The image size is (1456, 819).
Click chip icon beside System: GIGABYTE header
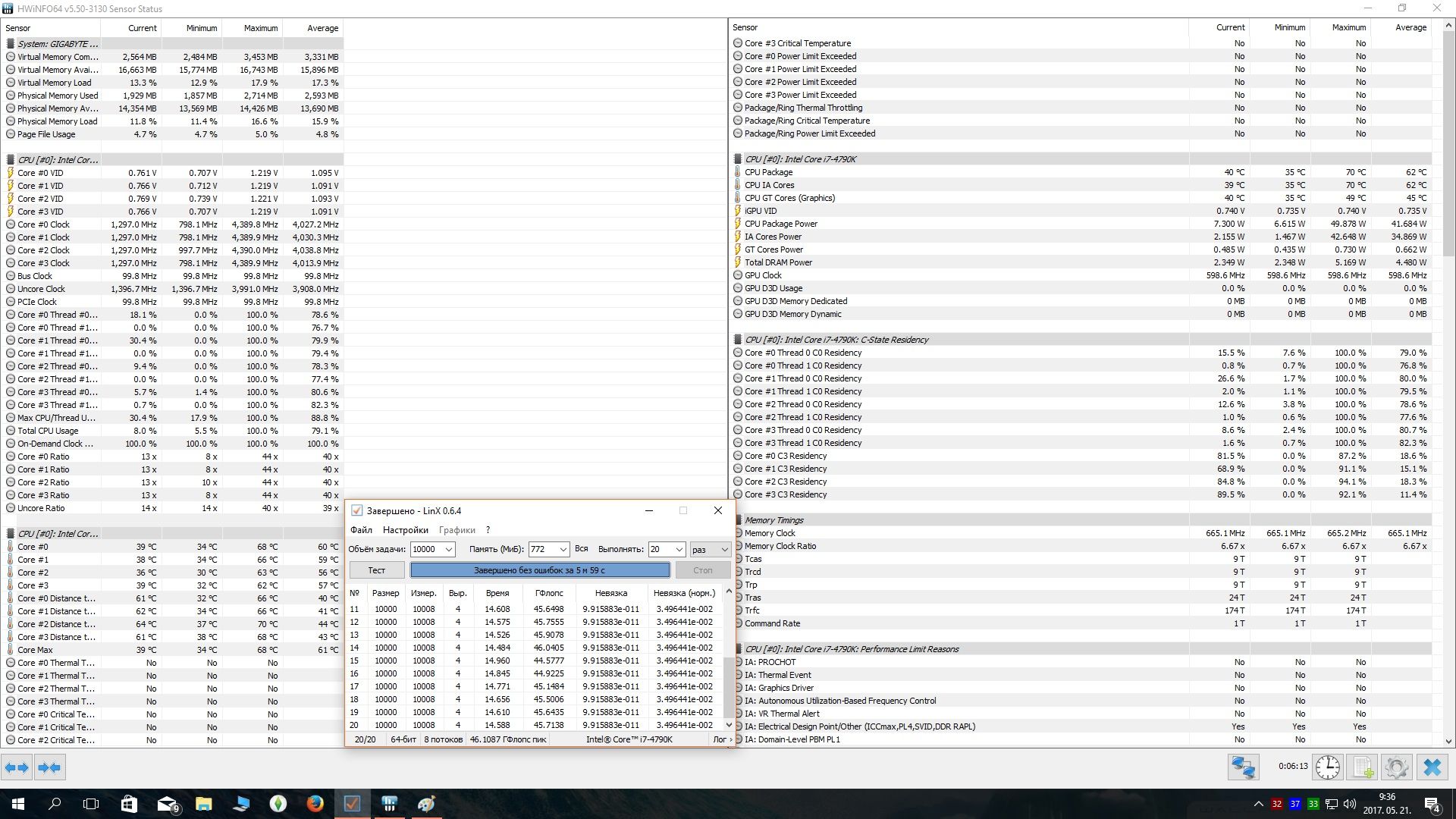point(11,44)
